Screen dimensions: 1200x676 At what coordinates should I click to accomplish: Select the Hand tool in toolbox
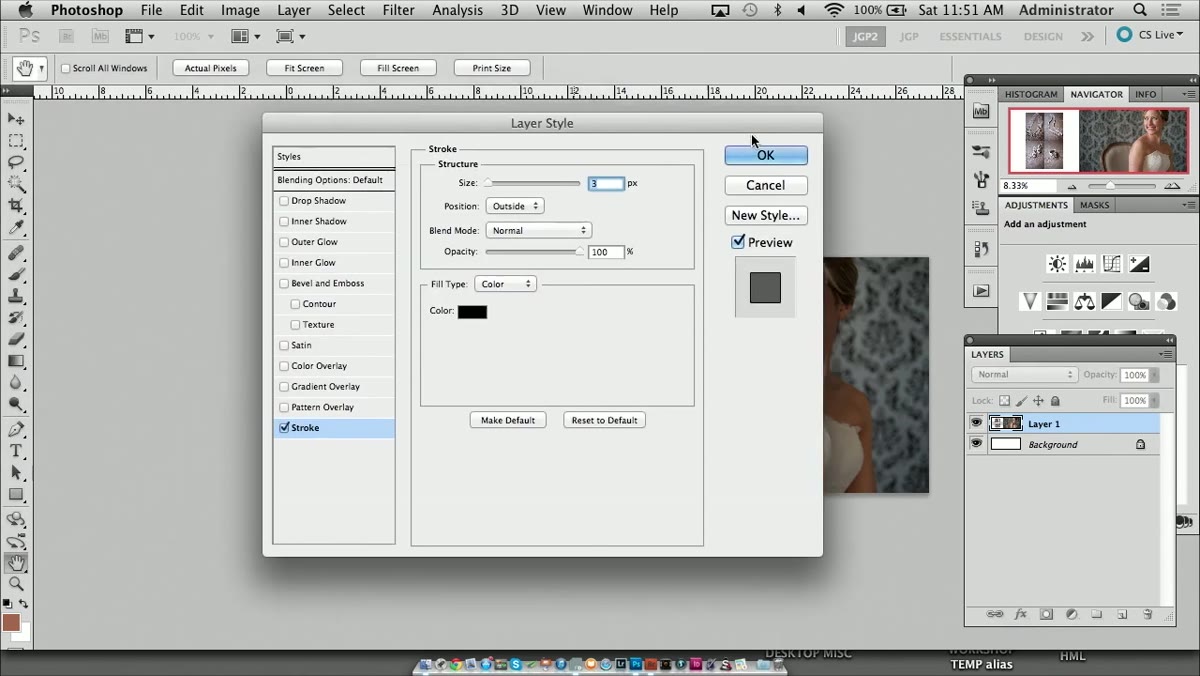click(x=16, y=563)
